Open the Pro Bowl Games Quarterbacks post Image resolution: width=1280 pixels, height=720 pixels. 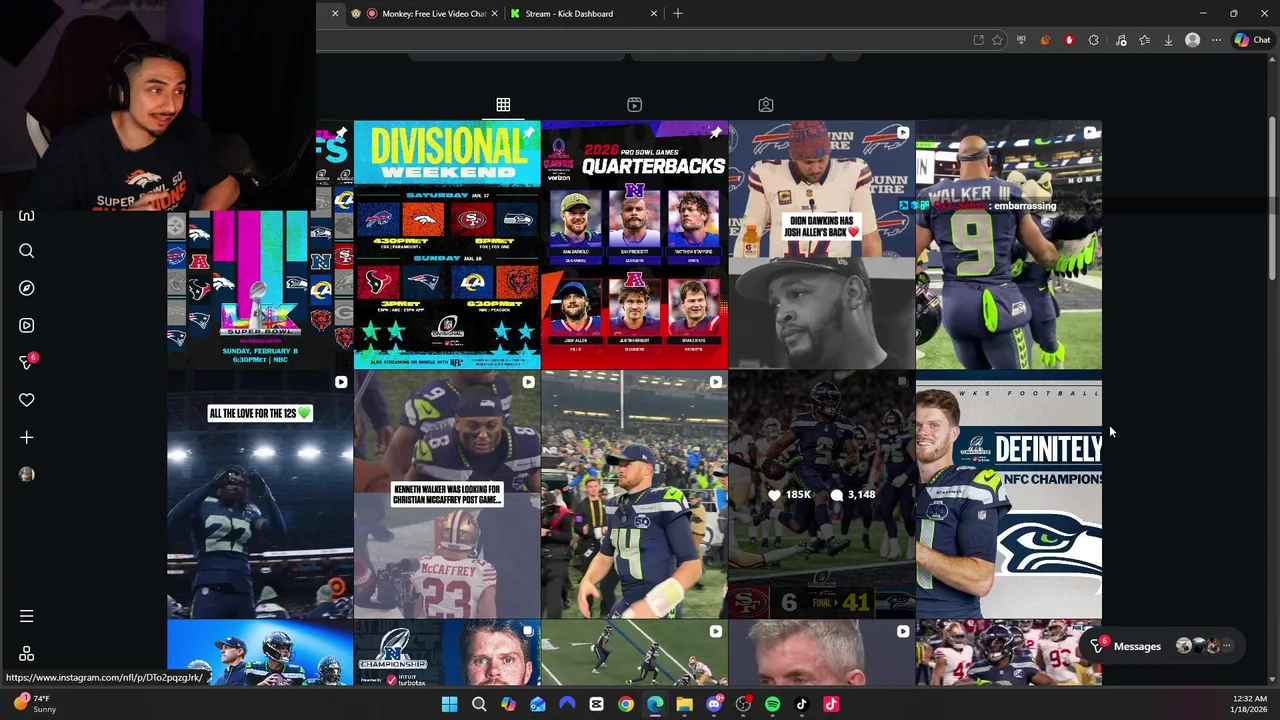[x=634, y=245]
